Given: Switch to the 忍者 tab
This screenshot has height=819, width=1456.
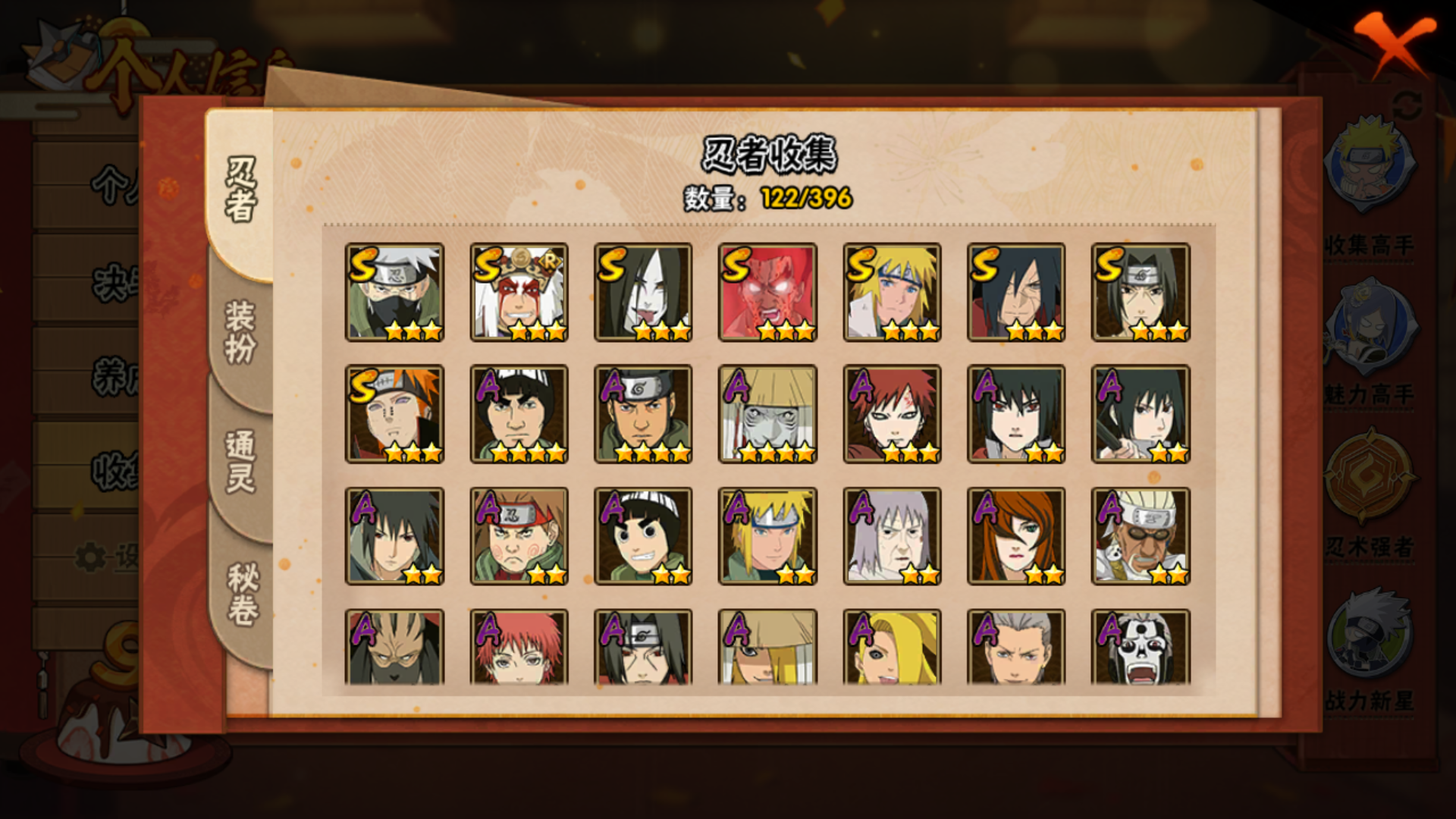Looking at the screenshot, I should click(x=241, y=190).
